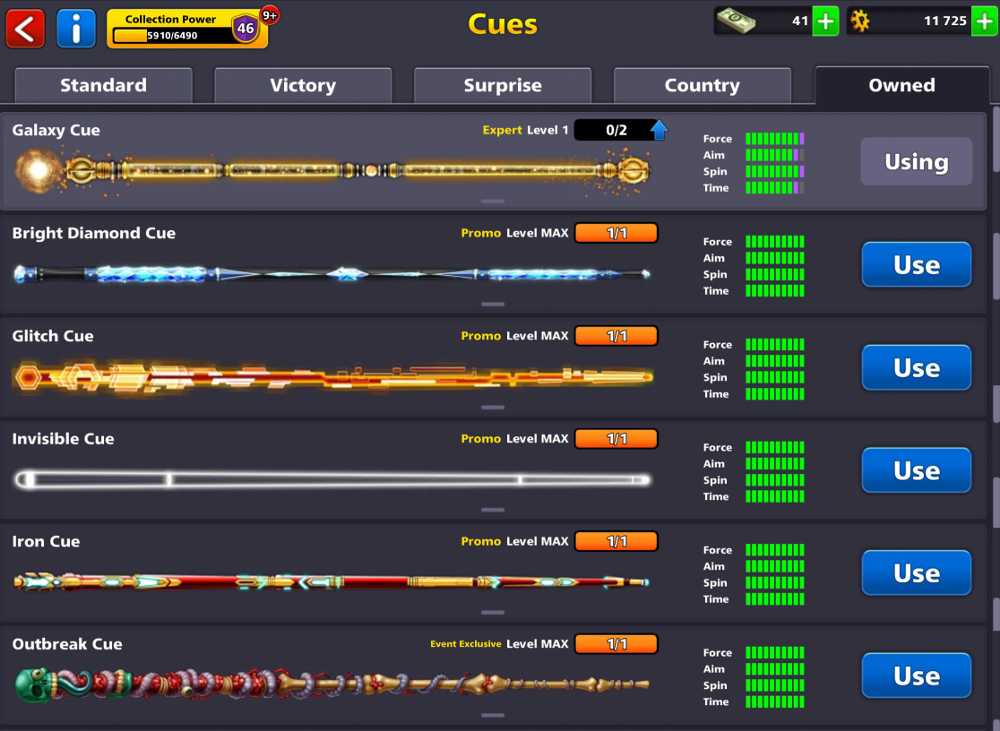Image resolution: width=1000 pixels, height=731 pixels.
Task: Select the Country cues tab
Action: pos(702,86)
